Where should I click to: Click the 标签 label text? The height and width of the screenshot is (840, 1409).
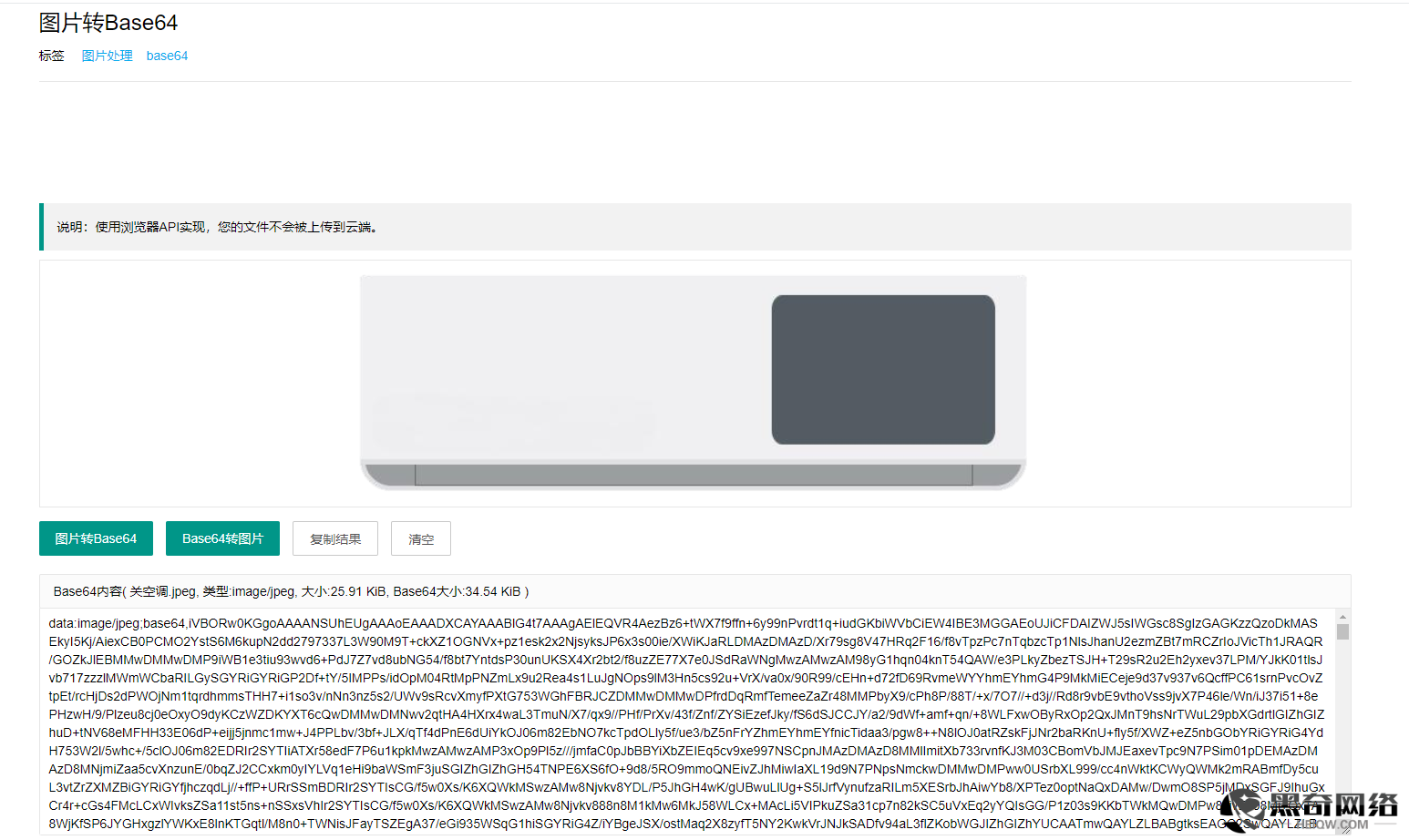pyautogui.click(x=52, y=56)
